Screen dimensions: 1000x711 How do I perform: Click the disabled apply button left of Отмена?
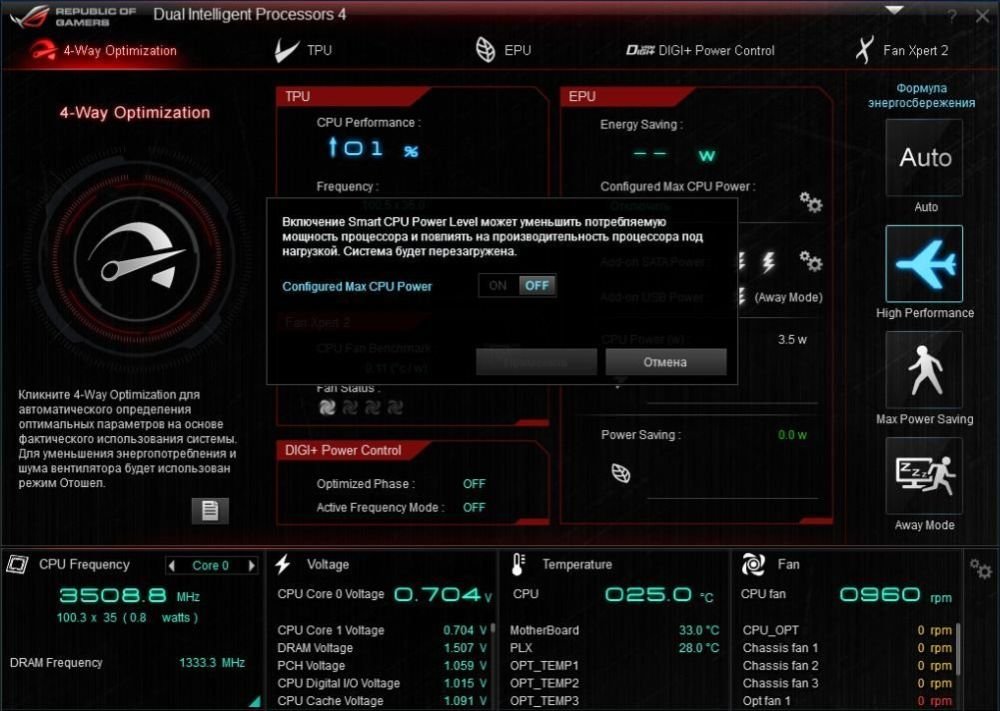pos(536,362)
